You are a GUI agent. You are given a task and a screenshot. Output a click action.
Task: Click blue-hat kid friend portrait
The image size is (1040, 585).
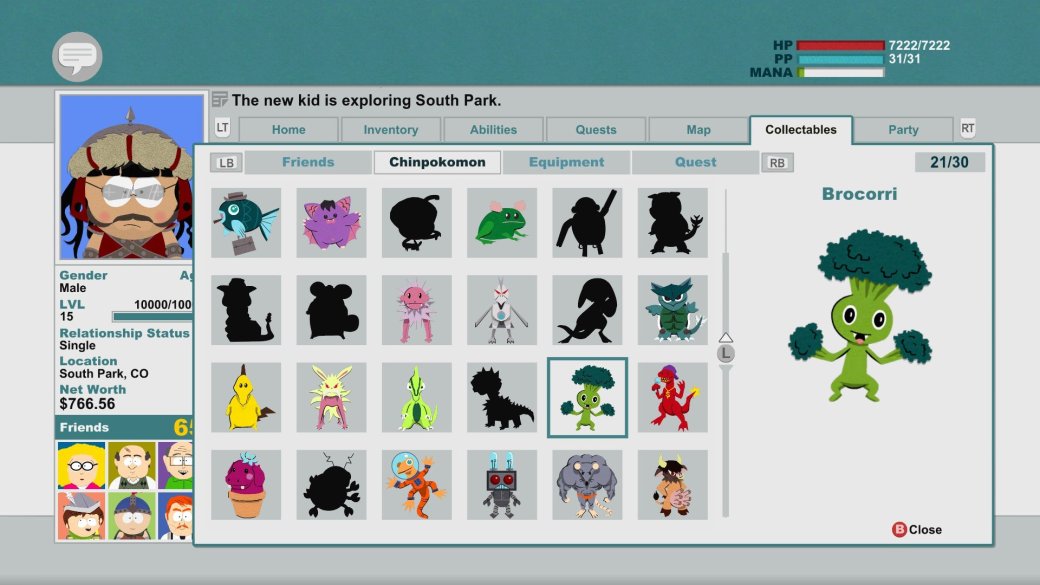(132, 515)
